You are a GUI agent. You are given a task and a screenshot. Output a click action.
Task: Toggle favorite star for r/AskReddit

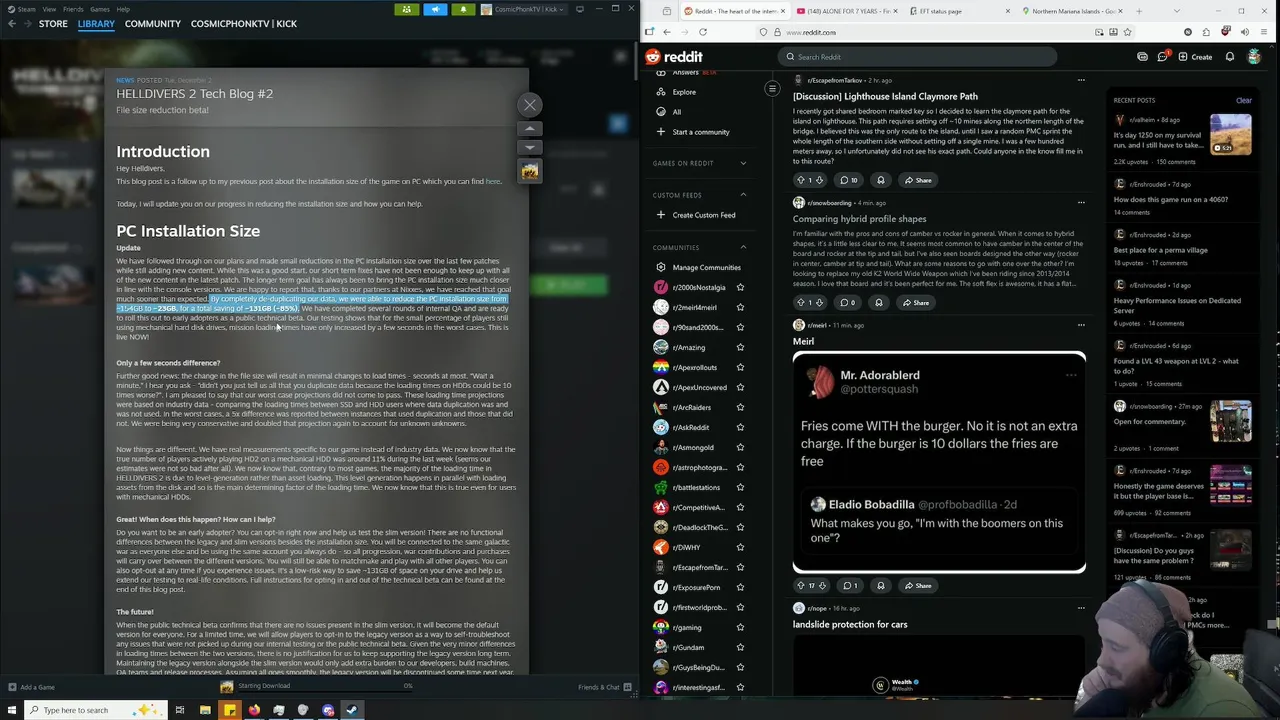(740, 427)
